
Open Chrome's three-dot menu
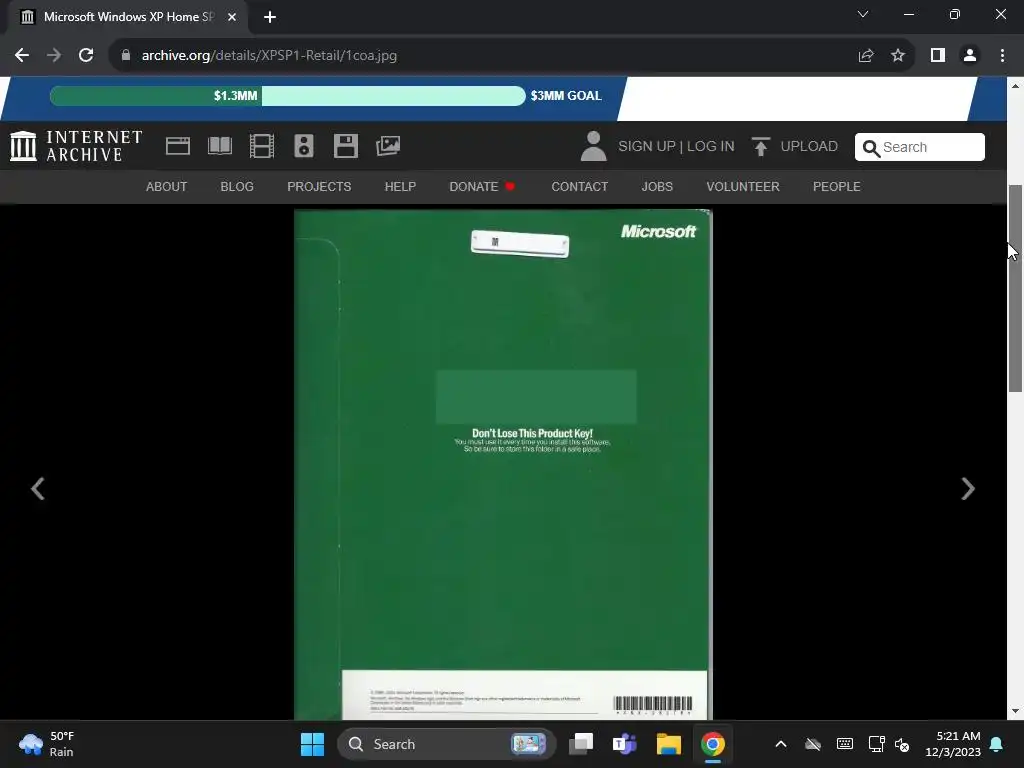pos(1002,56)
